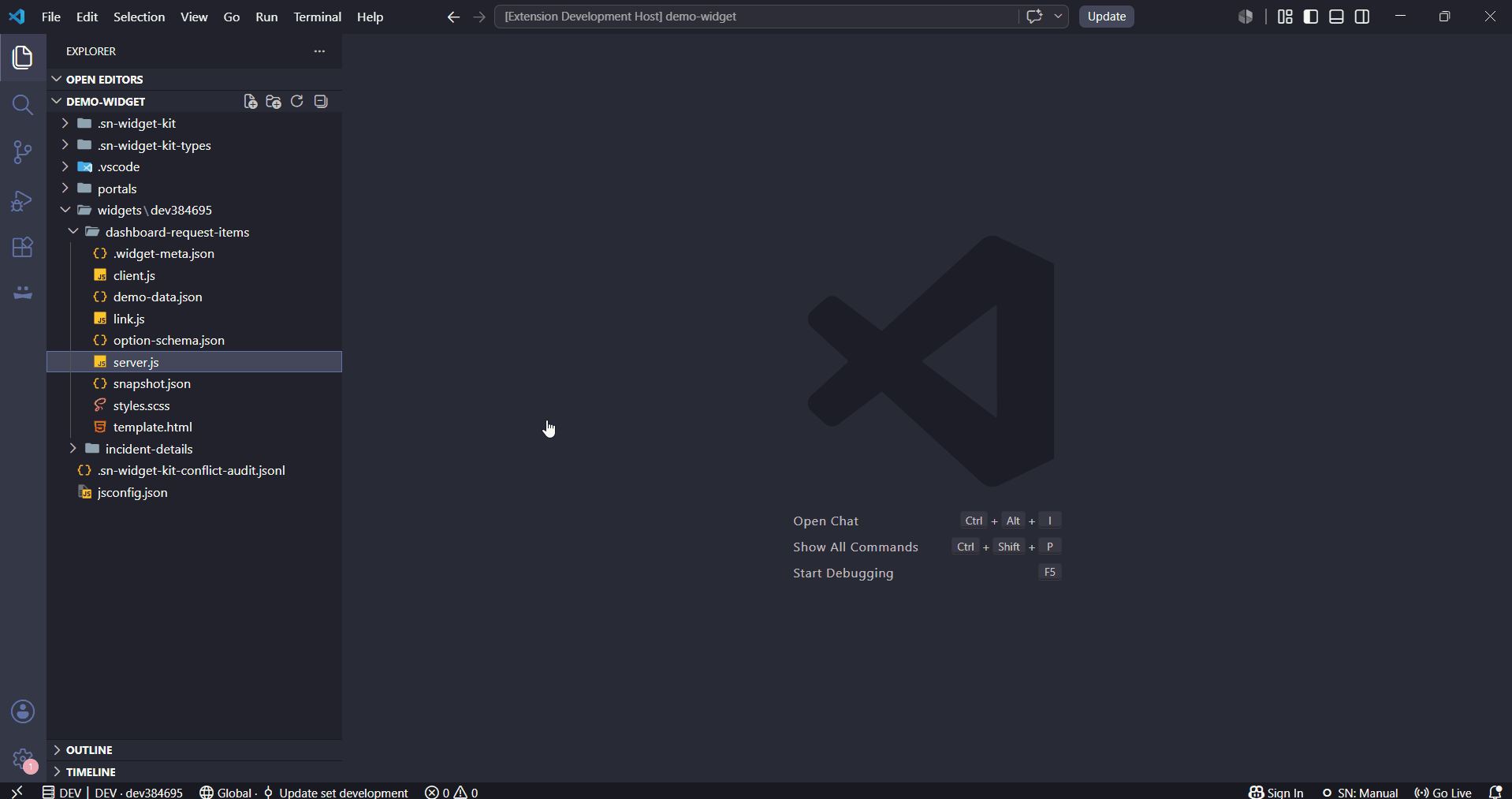
Task: Collapse the dashboard-request-items folder
Action: [x=195, y=232]
